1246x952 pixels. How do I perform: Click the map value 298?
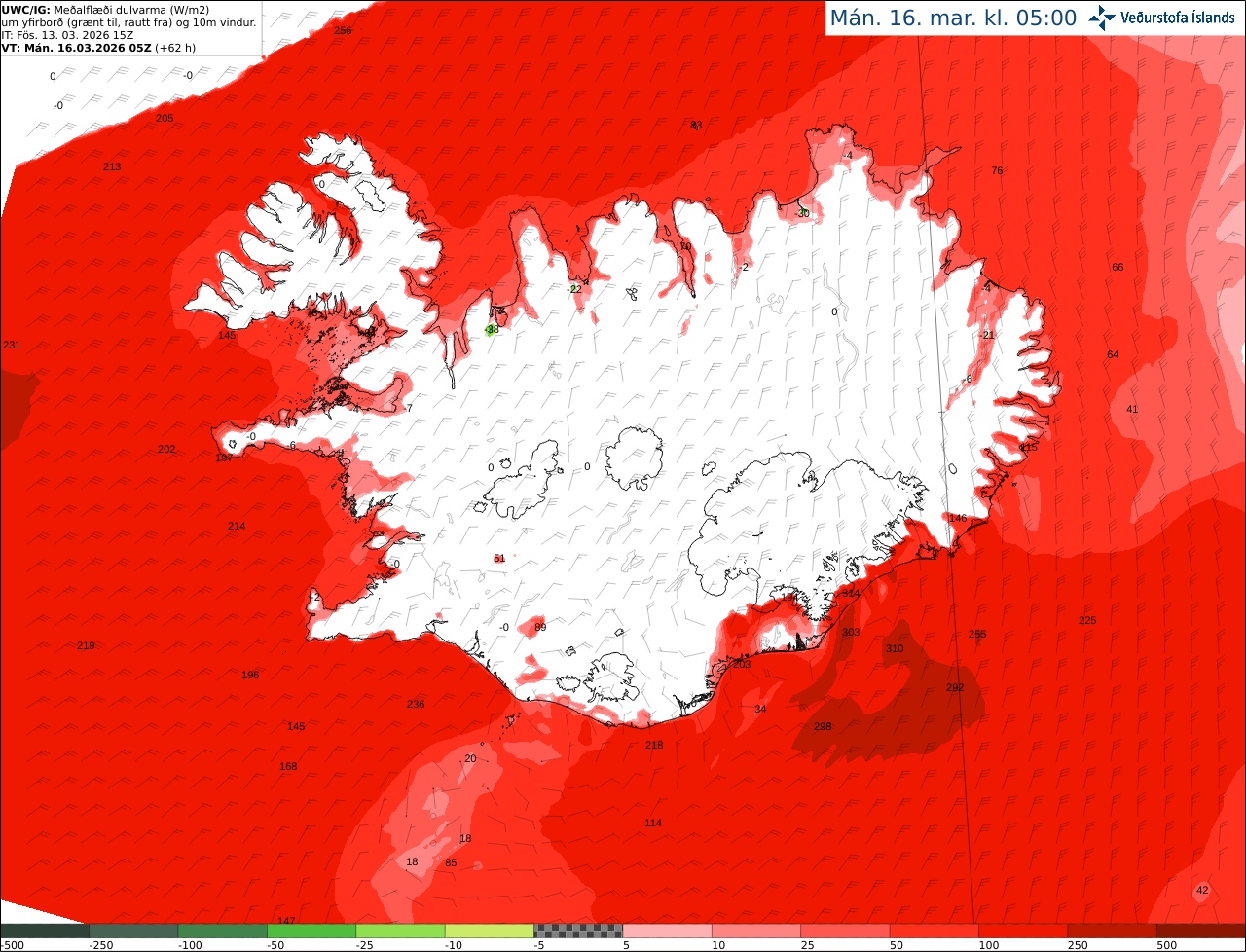823,726
